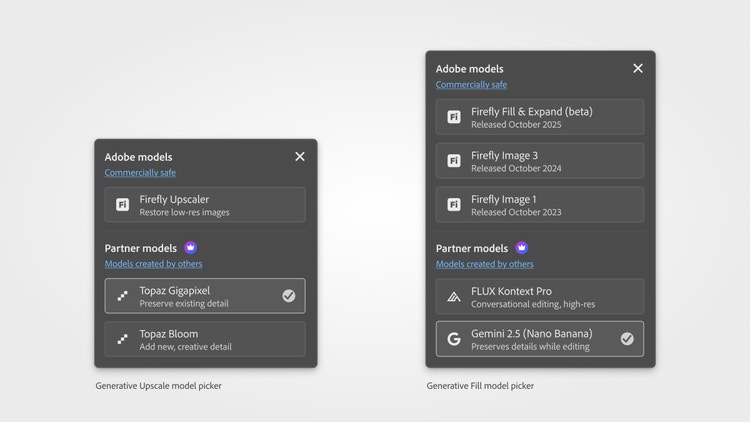Select the Firefly Fill & Expand (beta) model
This screenshot has width=750, height=422.
pos(540,117)
